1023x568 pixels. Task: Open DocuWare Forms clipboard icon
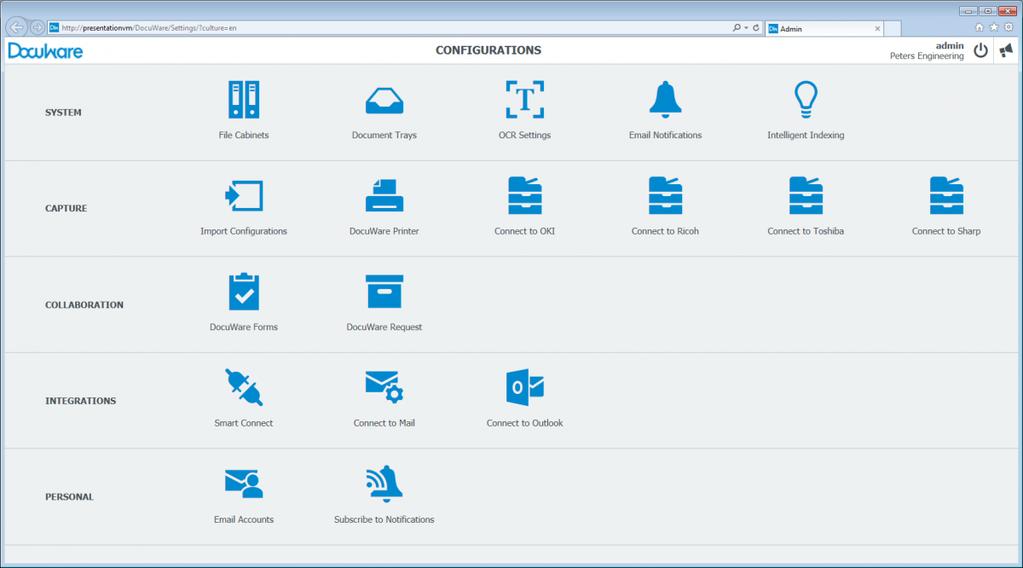(243, 291)
